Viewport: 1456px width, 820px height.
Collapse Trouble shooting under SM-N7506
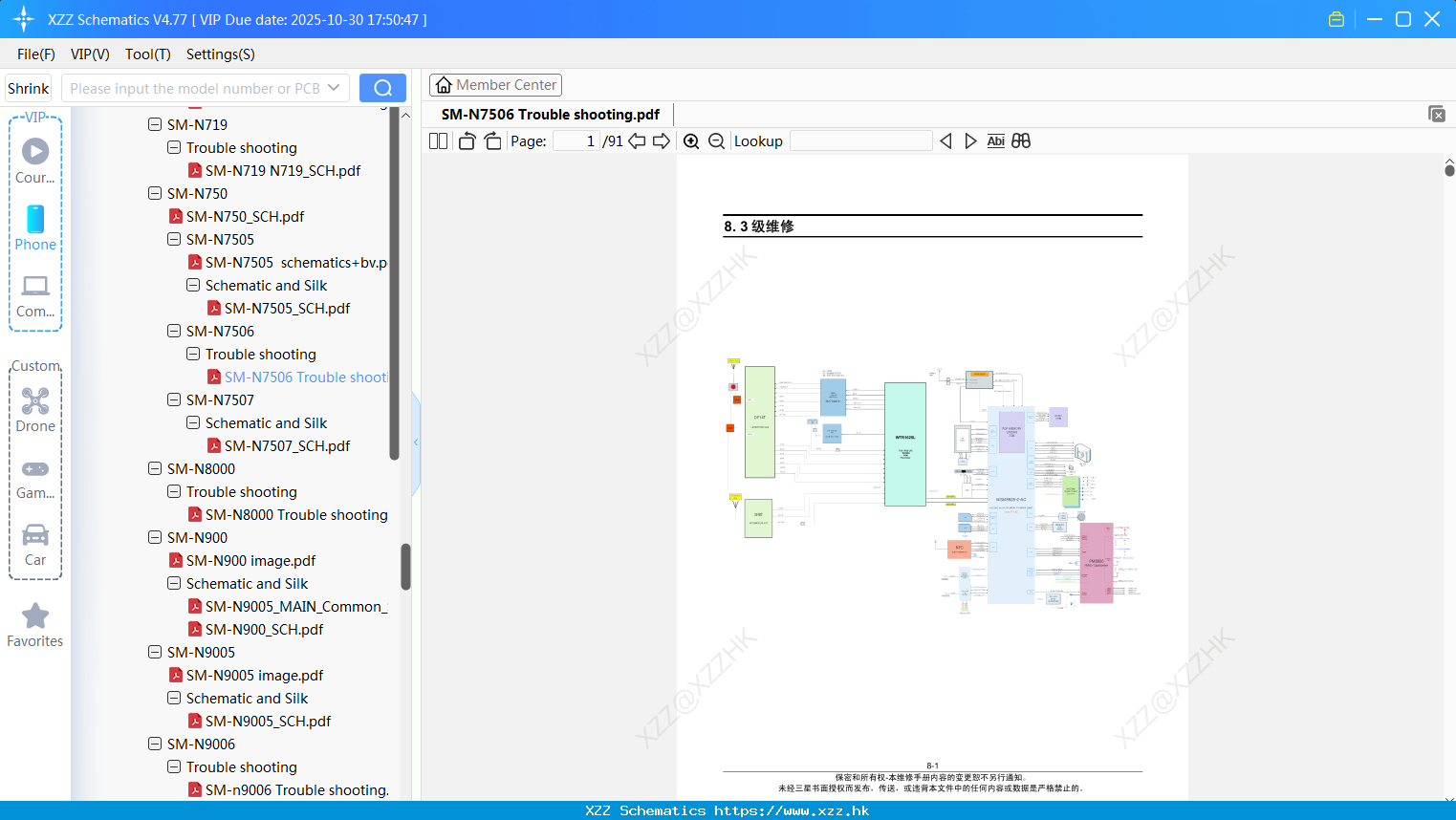click(193, 354)
